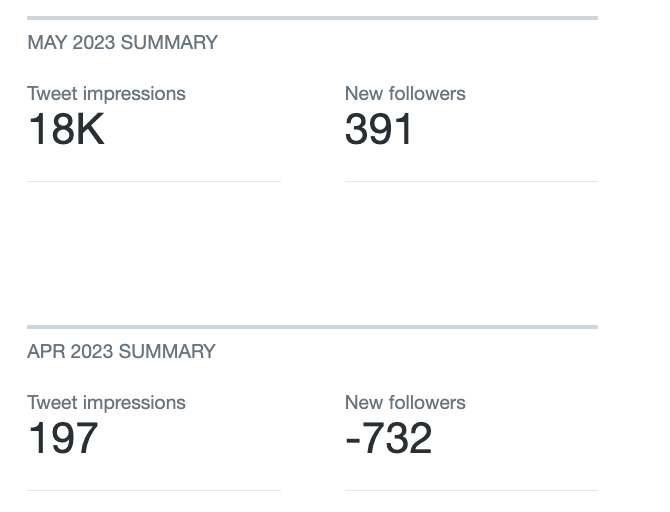Click the 197 impressions value
670x512 pixels.
coord(63,439)
